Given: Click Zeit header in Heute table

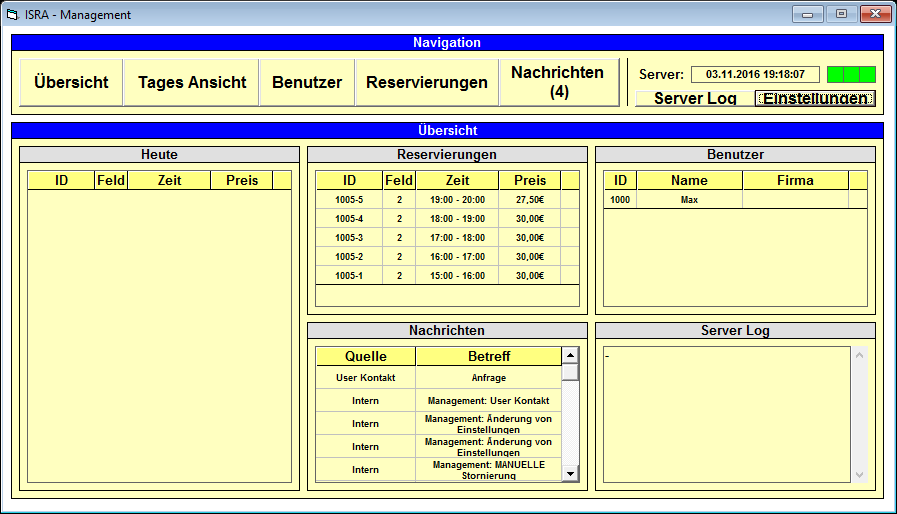Looking at the screenshot, I should pos(169,180).
